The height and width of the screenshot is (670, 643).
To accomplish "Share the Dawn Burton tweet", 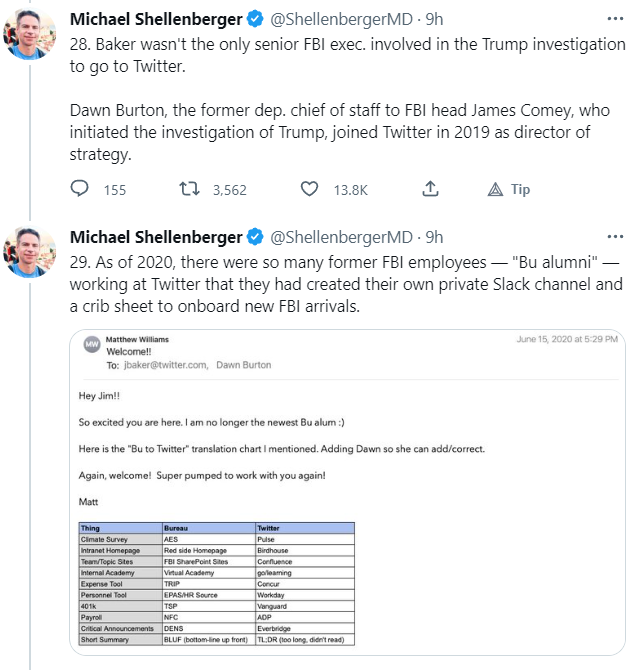I will point(430,189).
